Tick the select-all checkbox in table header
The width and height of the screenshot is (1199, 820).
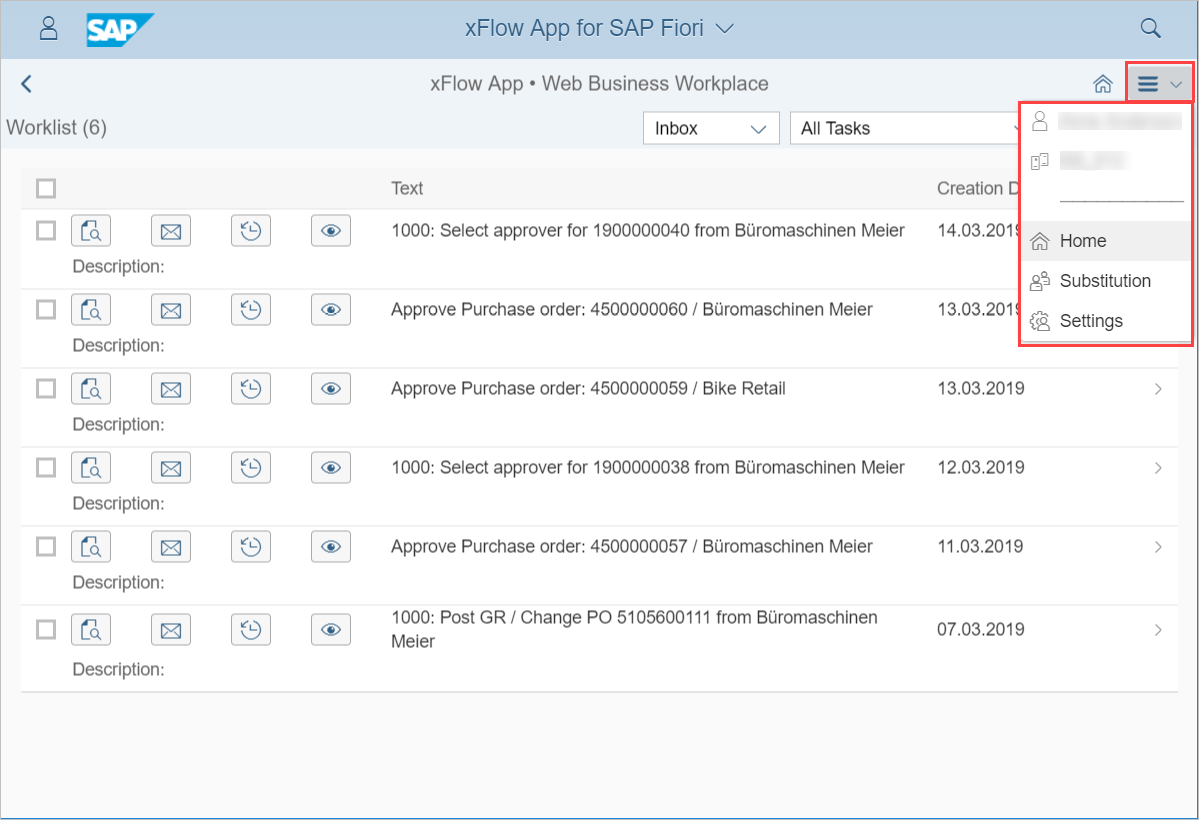pos(46,188)
